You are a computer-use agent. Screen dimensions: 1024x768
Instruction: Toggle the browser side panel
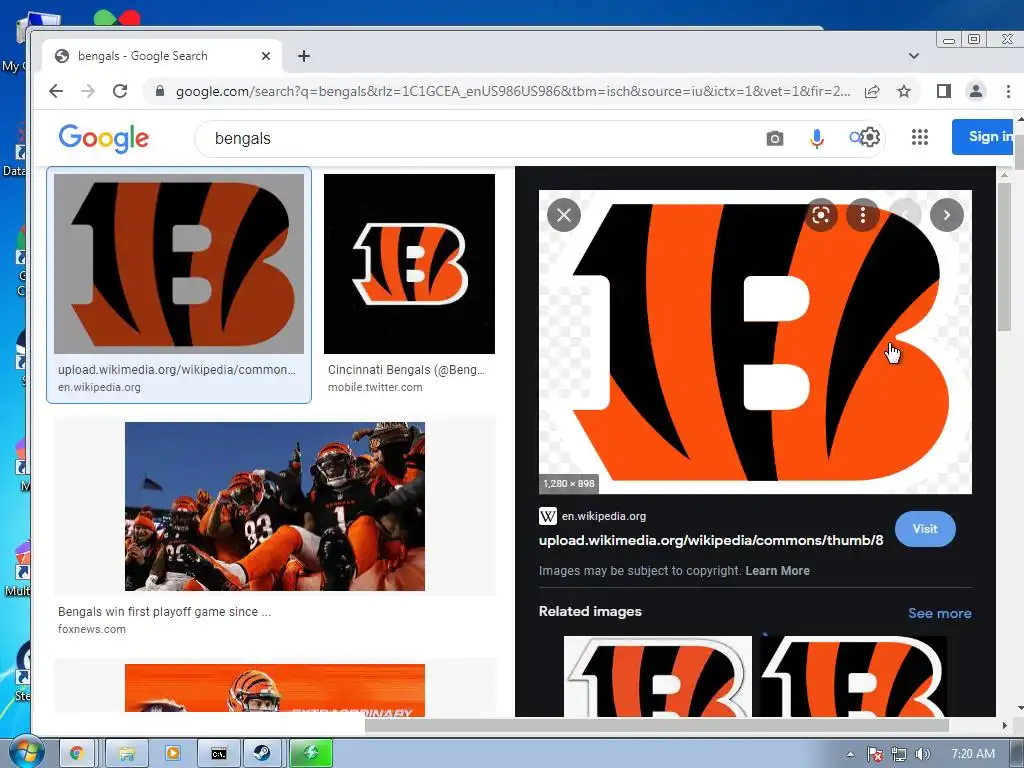[x=944, y=91]
